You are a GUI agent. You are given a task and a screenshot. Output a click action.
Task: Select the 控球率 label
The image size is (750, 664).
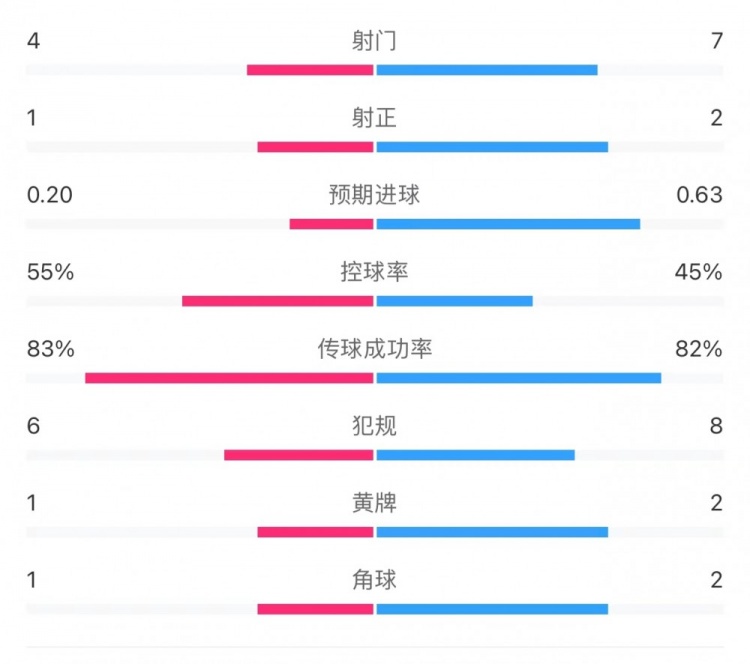[374, 271]
